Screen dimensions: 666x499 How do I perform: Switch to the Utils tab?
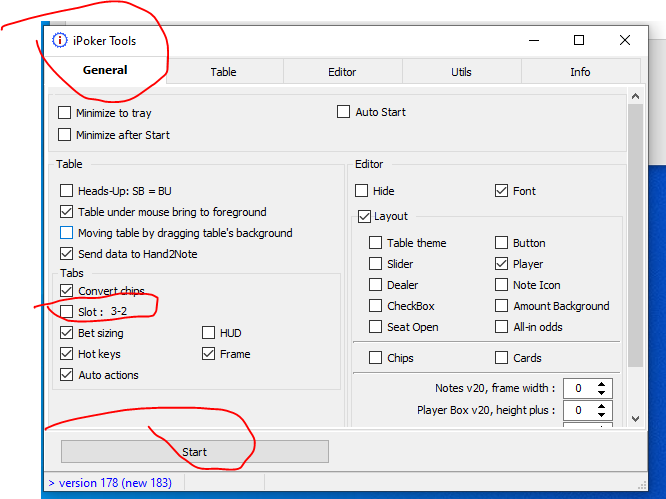(461, 72)
